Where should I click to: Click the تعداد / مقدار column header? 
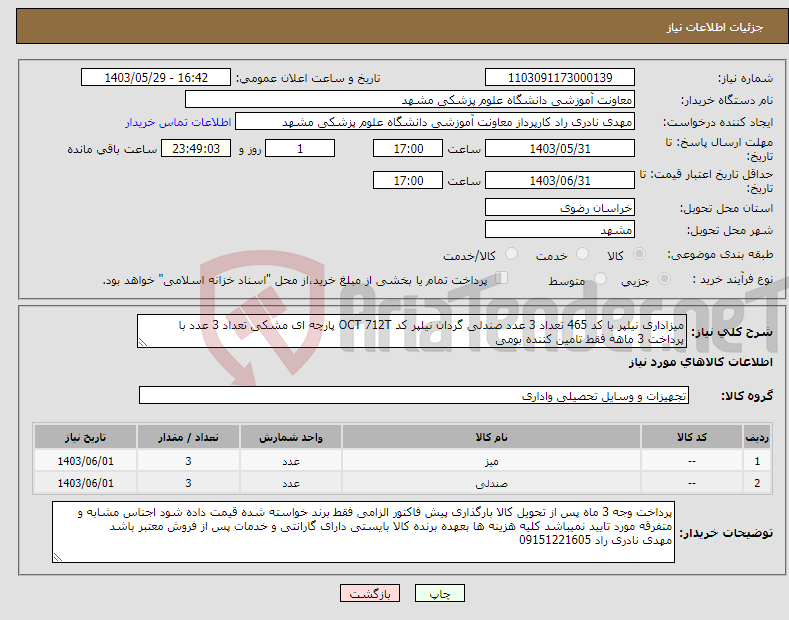[188, 437]
